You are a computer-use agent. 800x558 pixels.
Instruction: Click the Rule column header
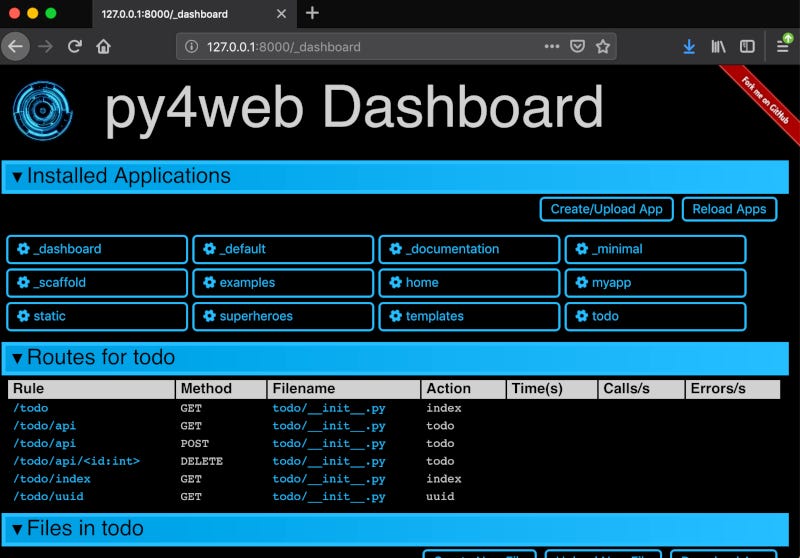coord(91,389)
